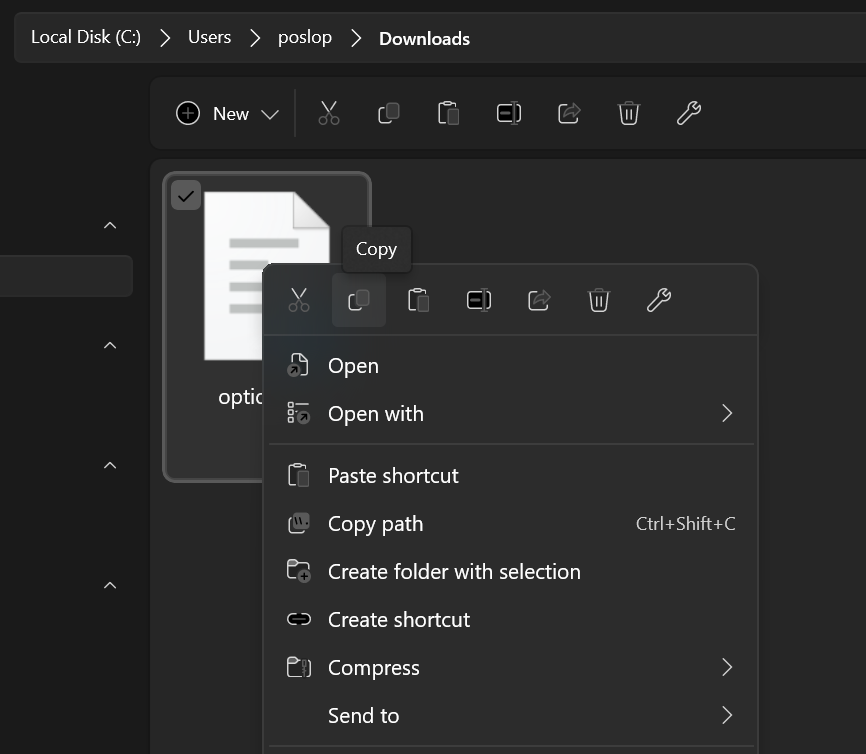Select Copy path from the context menu
Screen dimensions: 866x754
click(376, 524)
